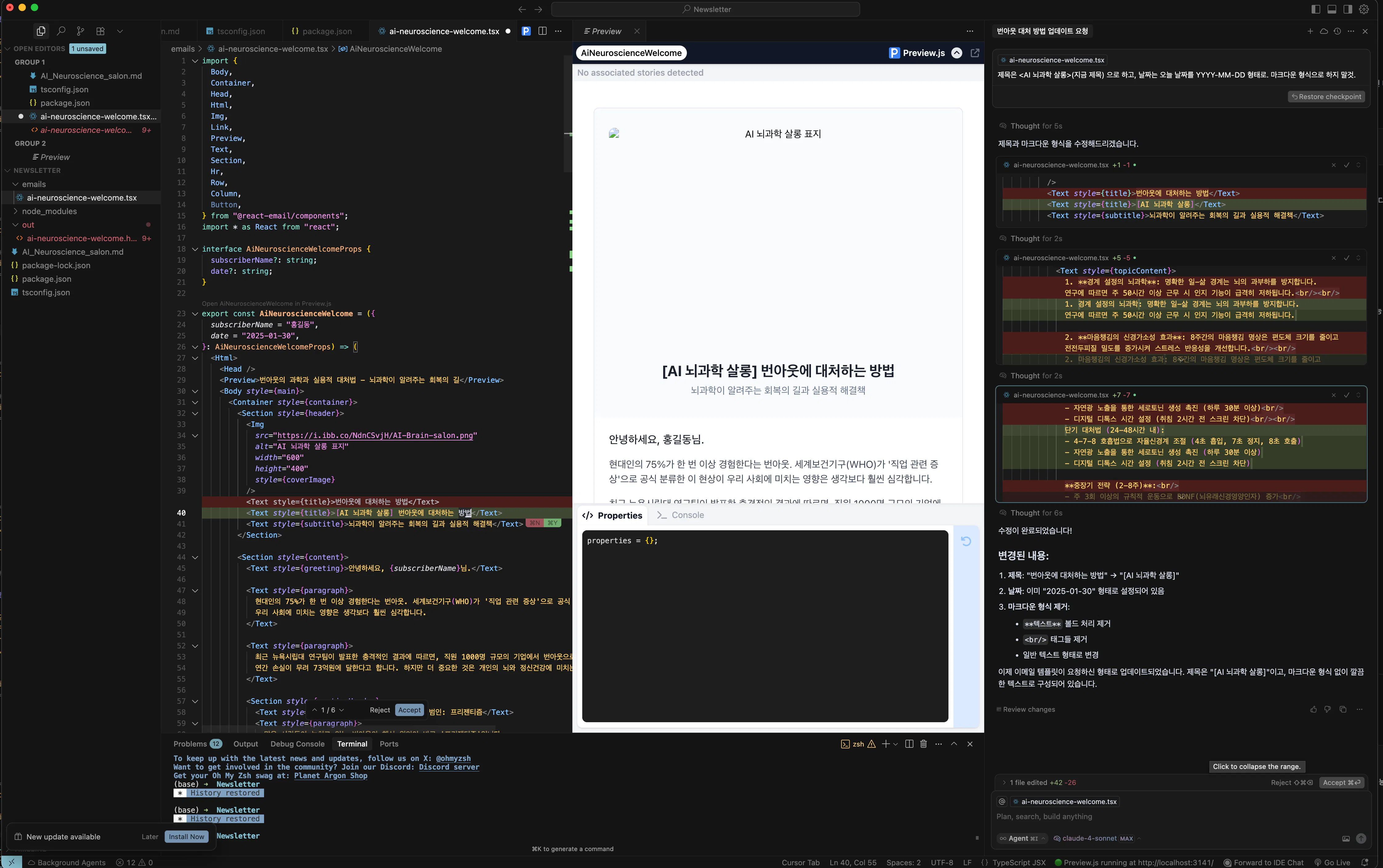Image resolution: width=1383 pixels, height=868 pixels.
Task: Click the reset properties refresh icon
Action: point(966,541)
